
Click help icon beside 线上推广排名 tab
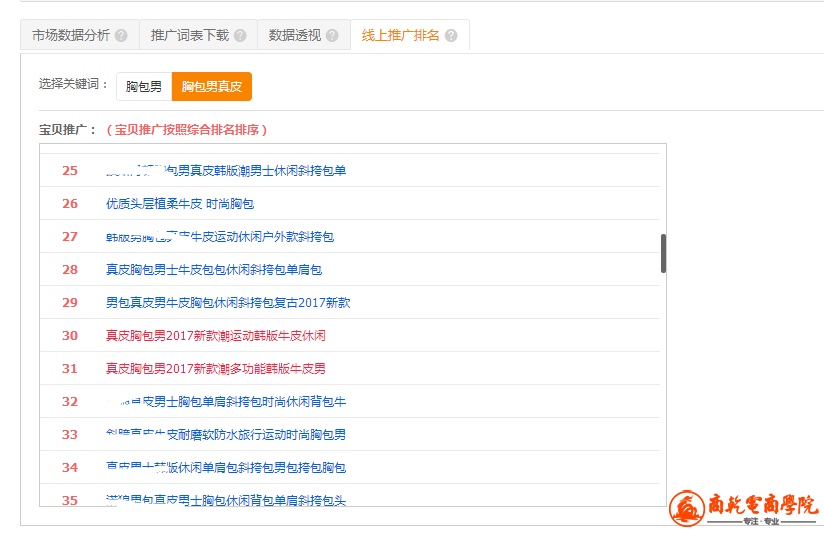(451, 35)
